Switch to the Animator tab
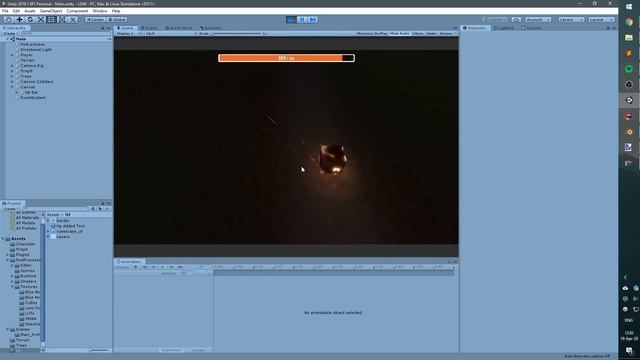This screenshot has width=640, height=360. pos(211,28)
